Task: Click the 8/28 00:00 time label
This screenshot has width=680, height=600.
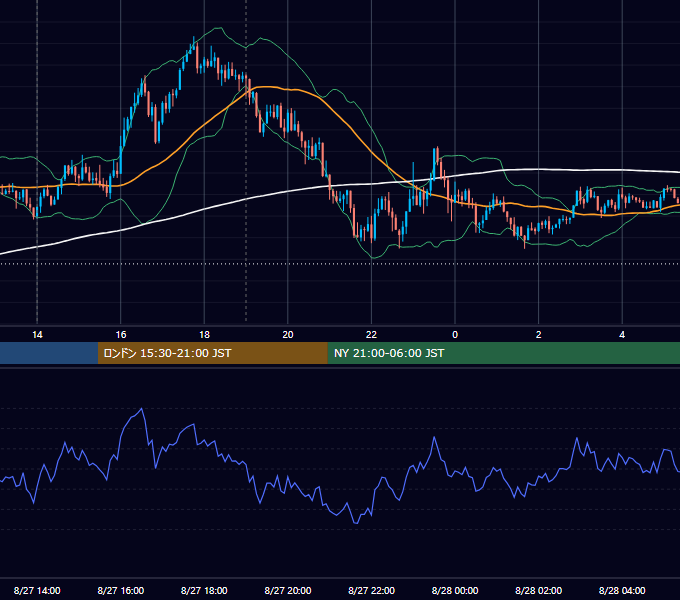Action: [x=455, y=590]
